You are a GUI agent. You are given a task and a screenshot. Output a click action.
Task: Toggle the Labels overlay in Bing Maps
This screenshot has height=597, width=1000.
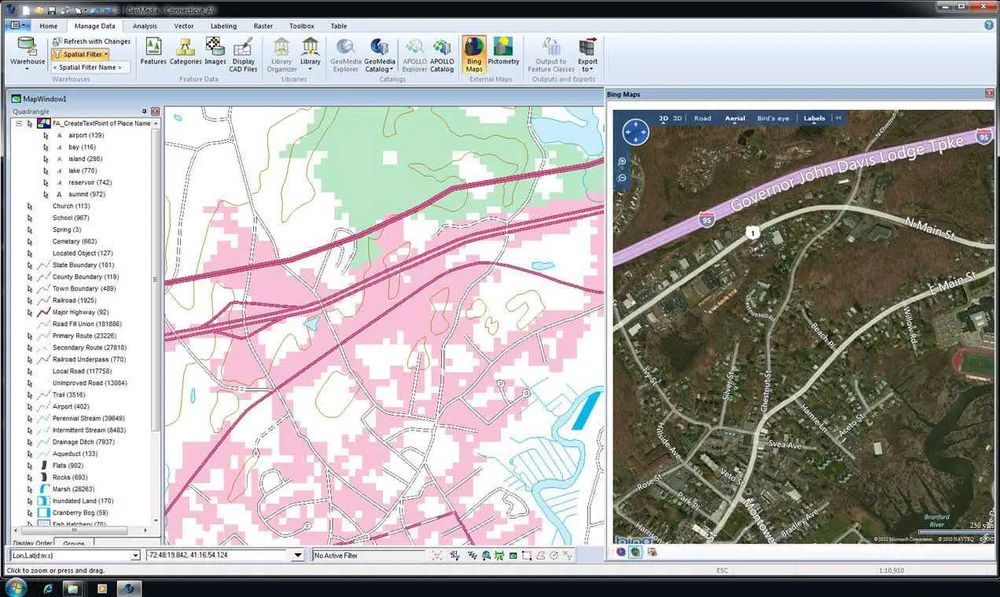click(814, 118)
